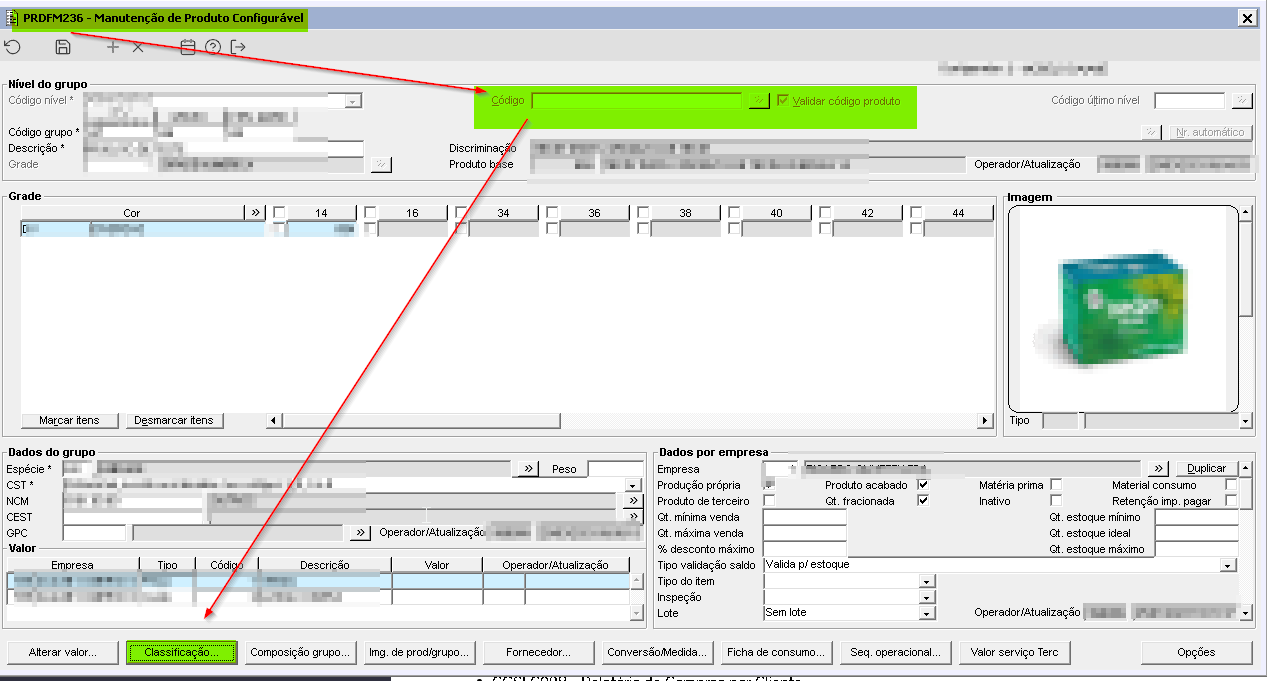
Task: Click the » button next to Cor header
Action: (255, 213)
